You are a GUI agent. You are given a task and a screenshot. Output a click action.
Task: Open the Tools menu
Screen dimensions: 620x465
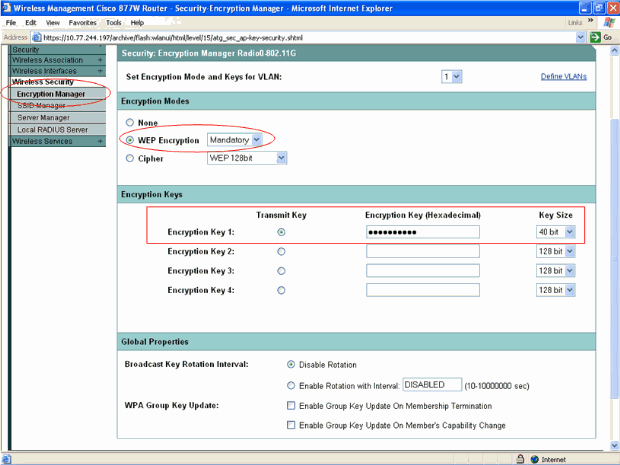click(x=113, y=23)
